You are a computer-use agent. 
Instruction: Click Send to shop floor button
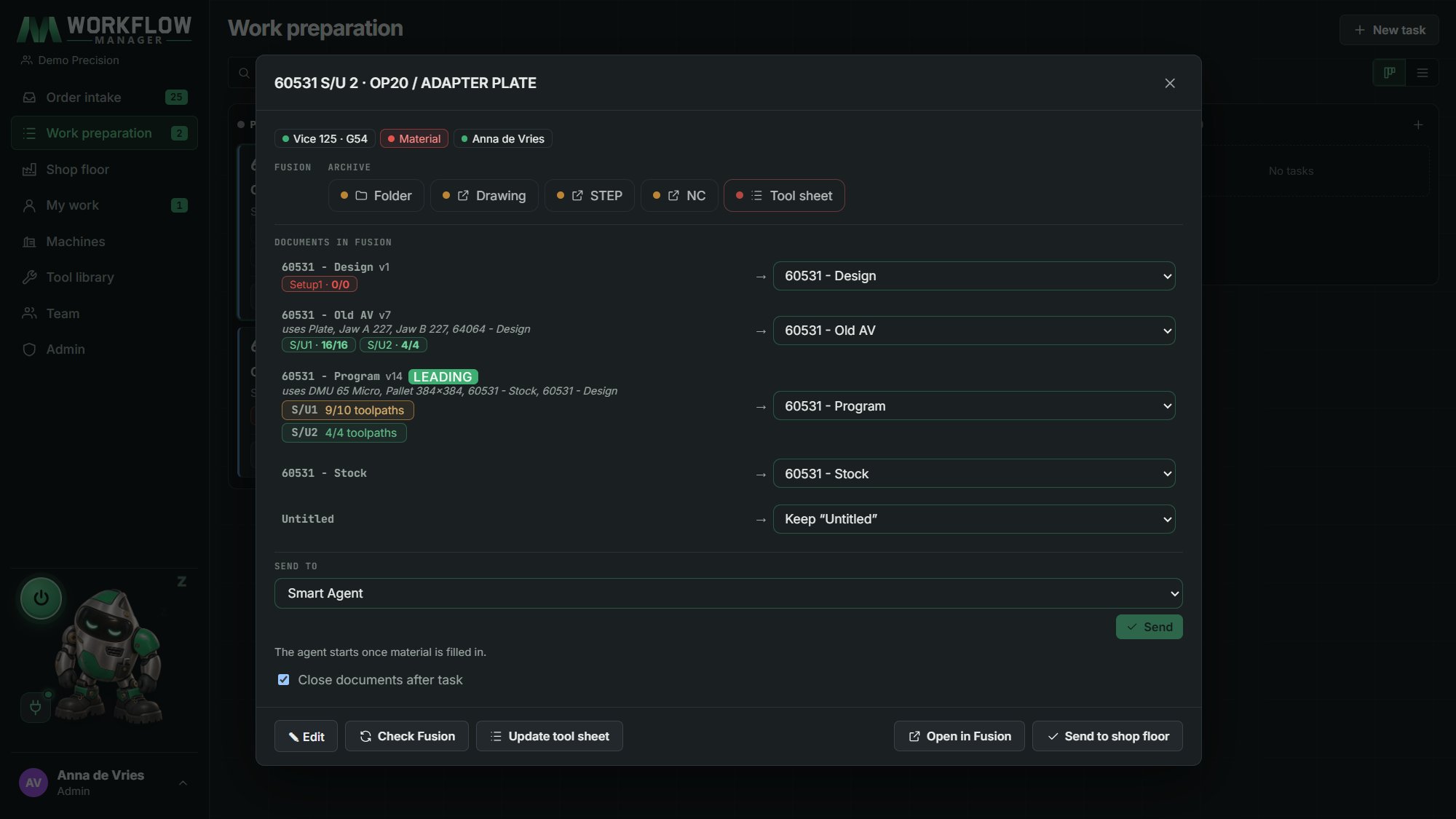point(1107,736)
